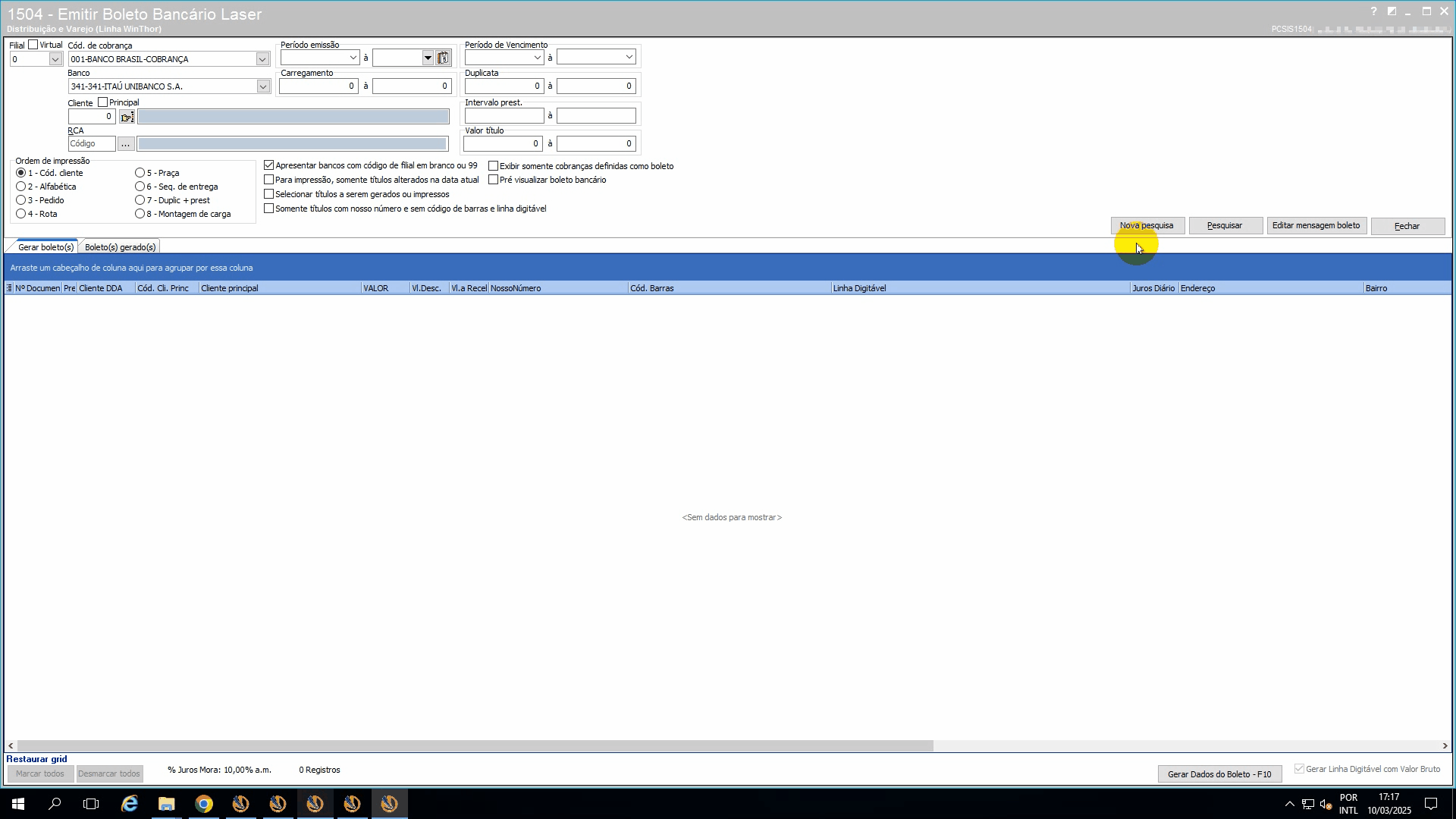The width and height of the screenshot is (1456, 819).
Task: Open Internet Explorer from the taskbar
Action: point(130,804)
